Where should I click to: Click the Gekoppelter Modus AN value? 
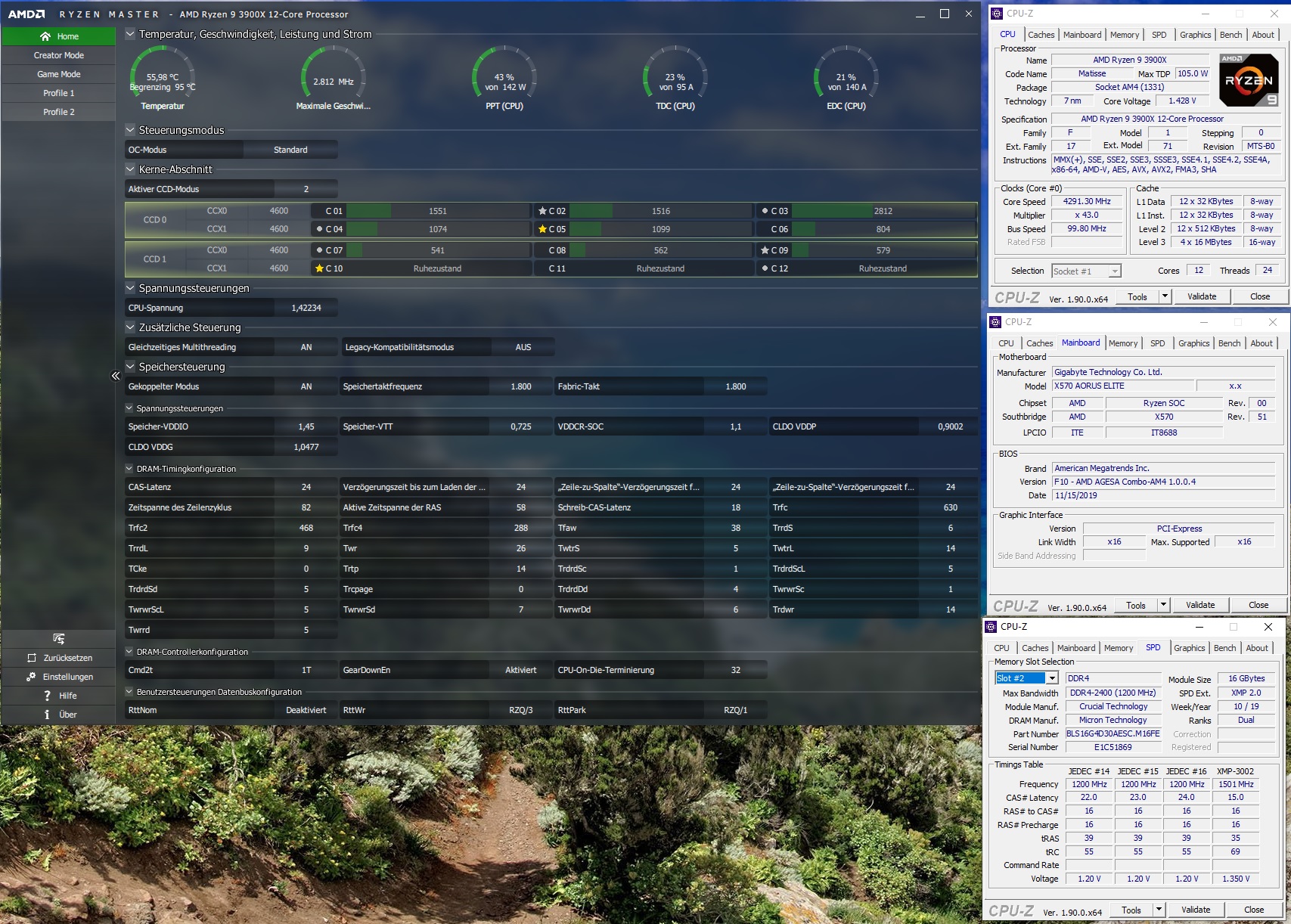(x=306, y=386)
